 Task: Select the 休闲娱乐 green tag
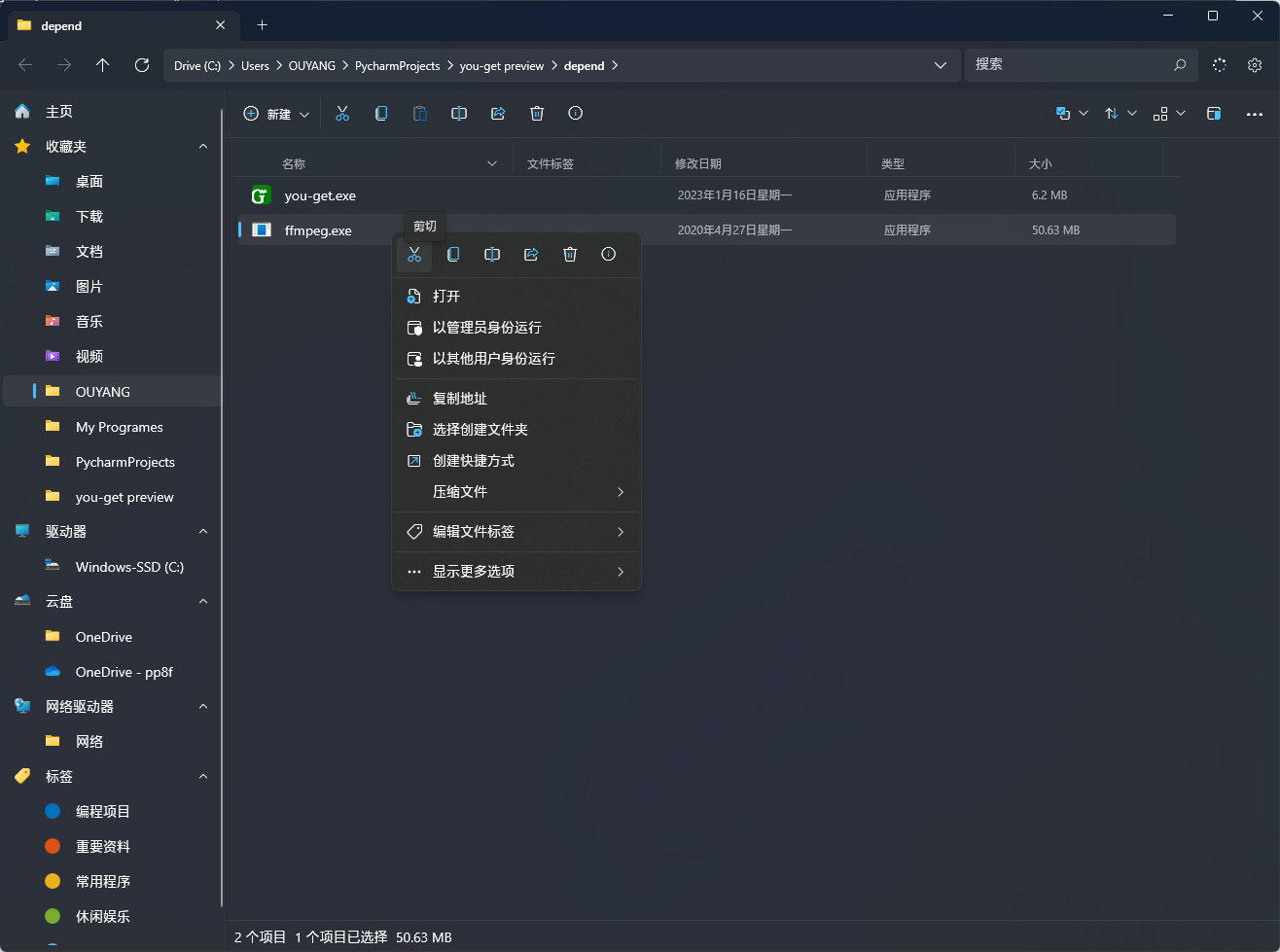tap(113, 917)
